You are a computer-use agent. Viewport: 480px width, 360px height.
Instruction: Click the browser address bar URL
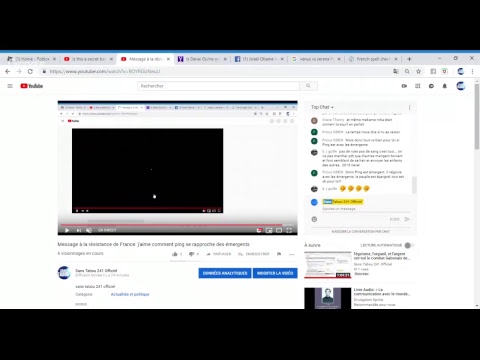click(x=105, y=71)
